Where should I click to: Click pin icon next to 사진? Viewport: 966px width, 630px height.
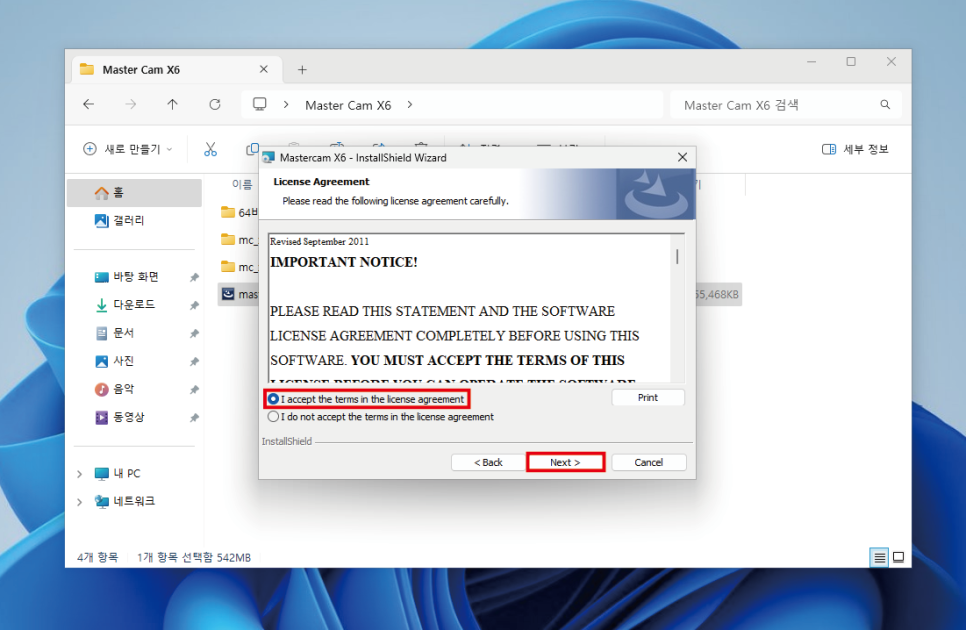click(x=194, y=361)
